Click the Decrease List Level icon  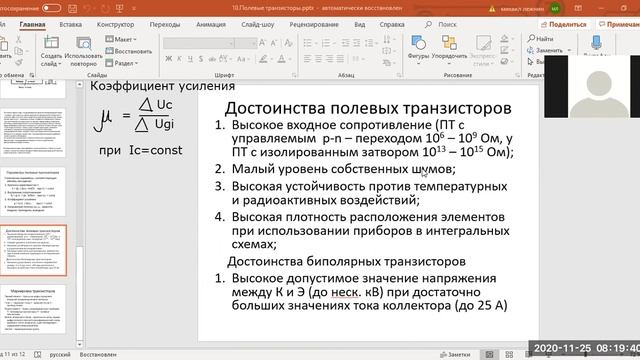(345, 43)
